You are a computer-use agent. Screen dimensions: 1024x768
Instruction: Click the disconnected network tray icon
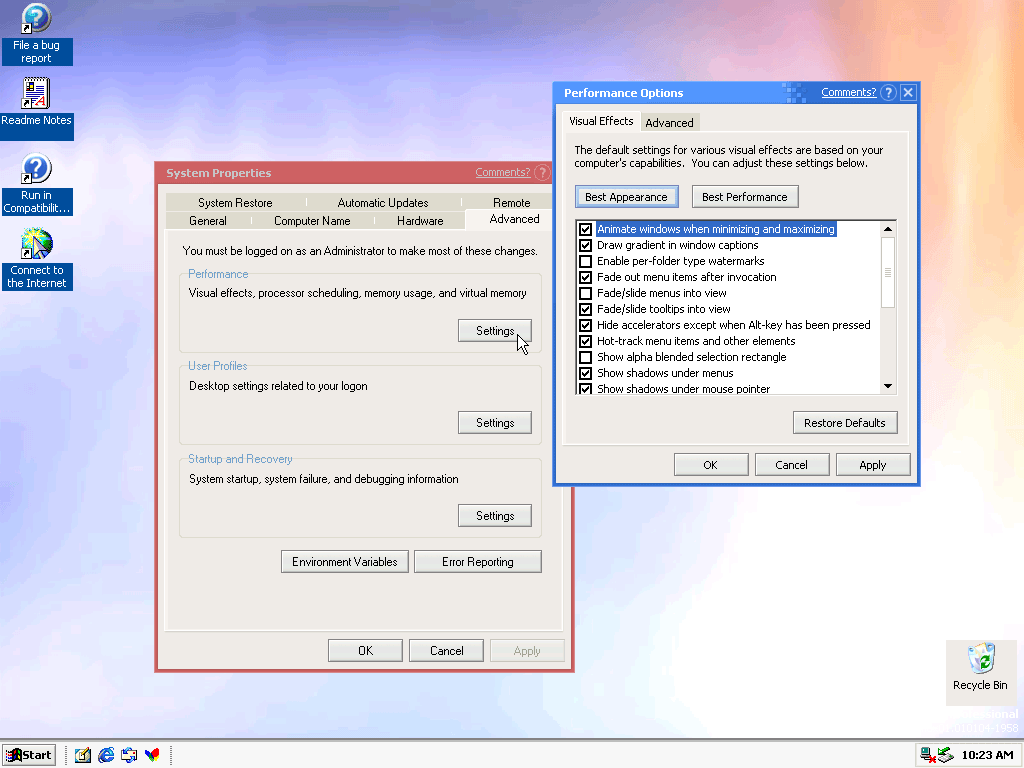tap(927, 755)
